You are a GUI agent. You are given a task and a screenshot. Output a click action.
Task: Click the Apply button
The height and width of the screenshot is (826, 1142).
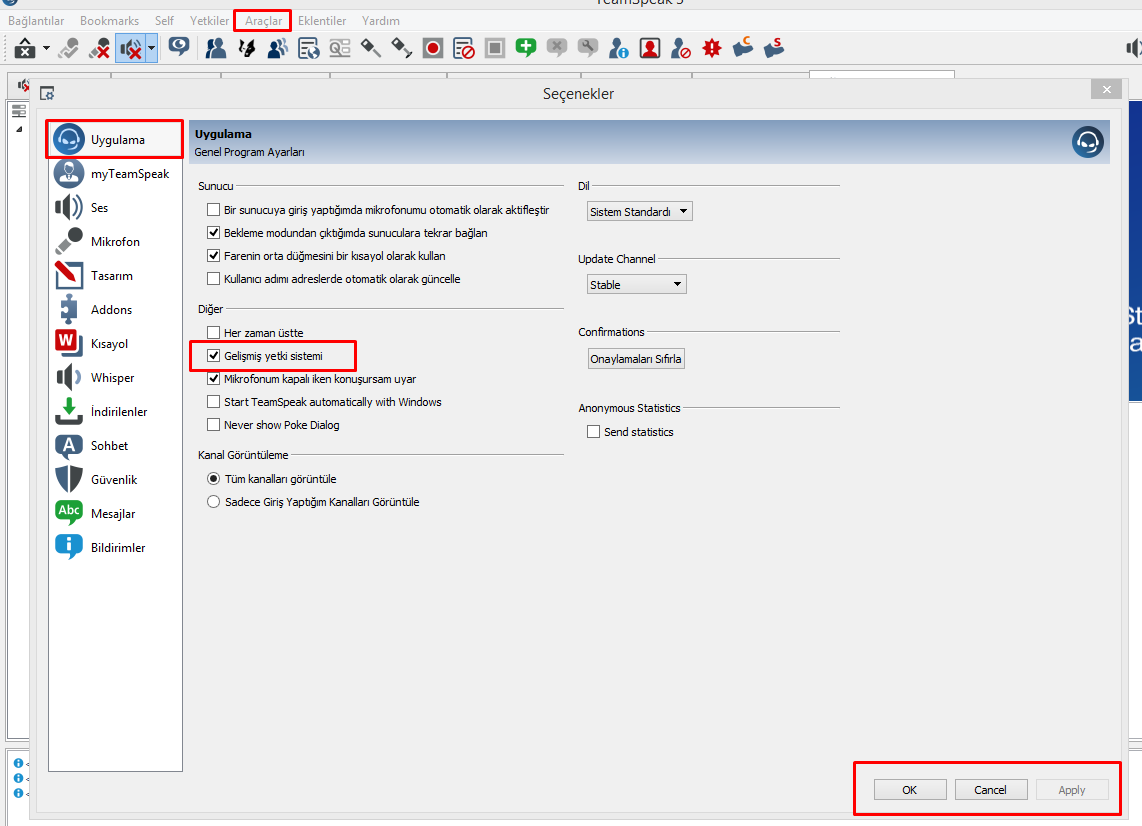(x=1071, y=790)
